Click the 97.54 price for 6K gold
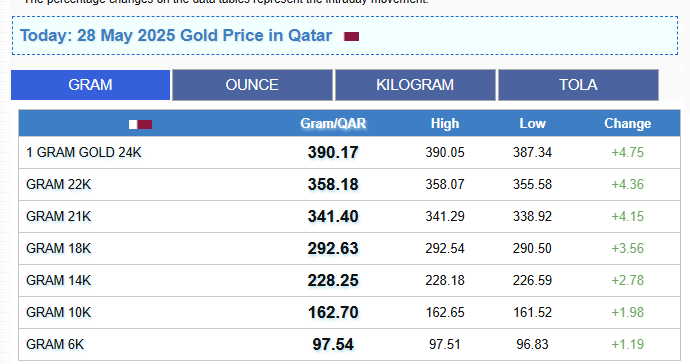Viewport: 690px width, 364px height. click(333, 344)
